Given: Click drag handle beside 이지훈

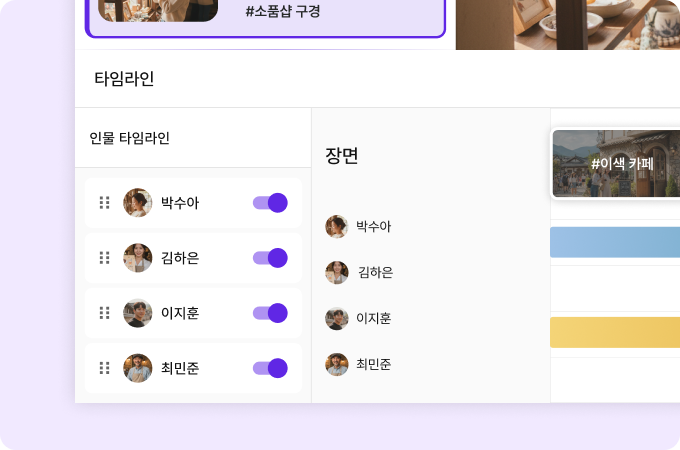Looking at the screenshot, I should [x=104, y=313].
